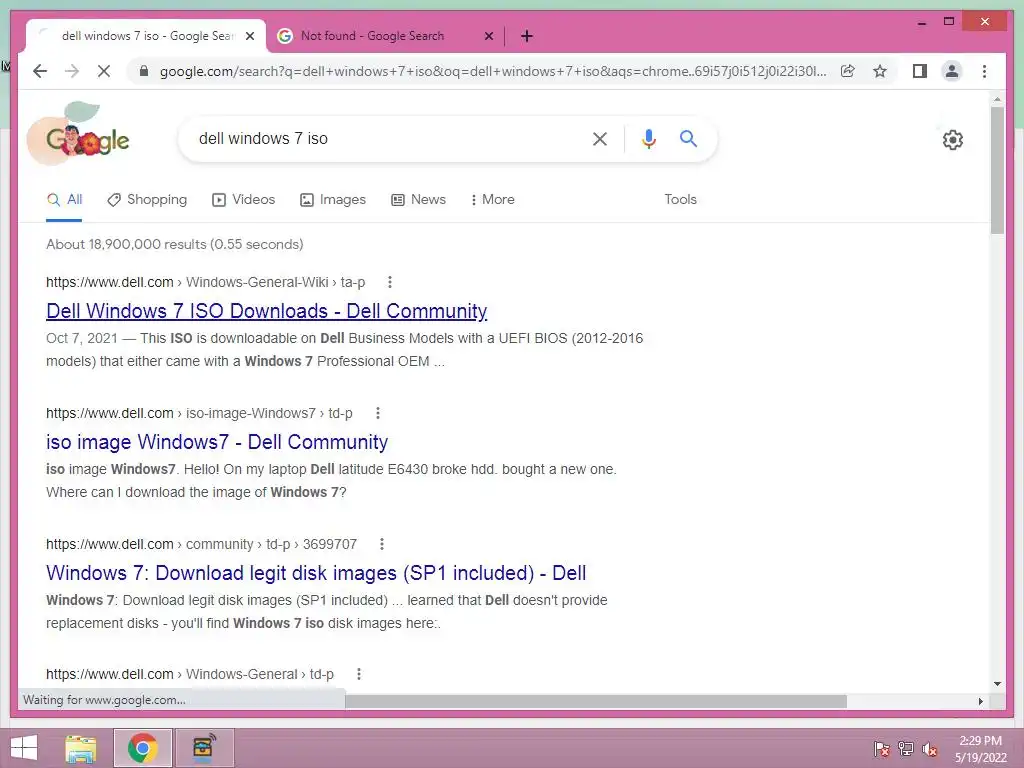Click the dell.com community 3699707 URL breadcrumb
The width and height of the screenshot is (1024, 768).
202,544
